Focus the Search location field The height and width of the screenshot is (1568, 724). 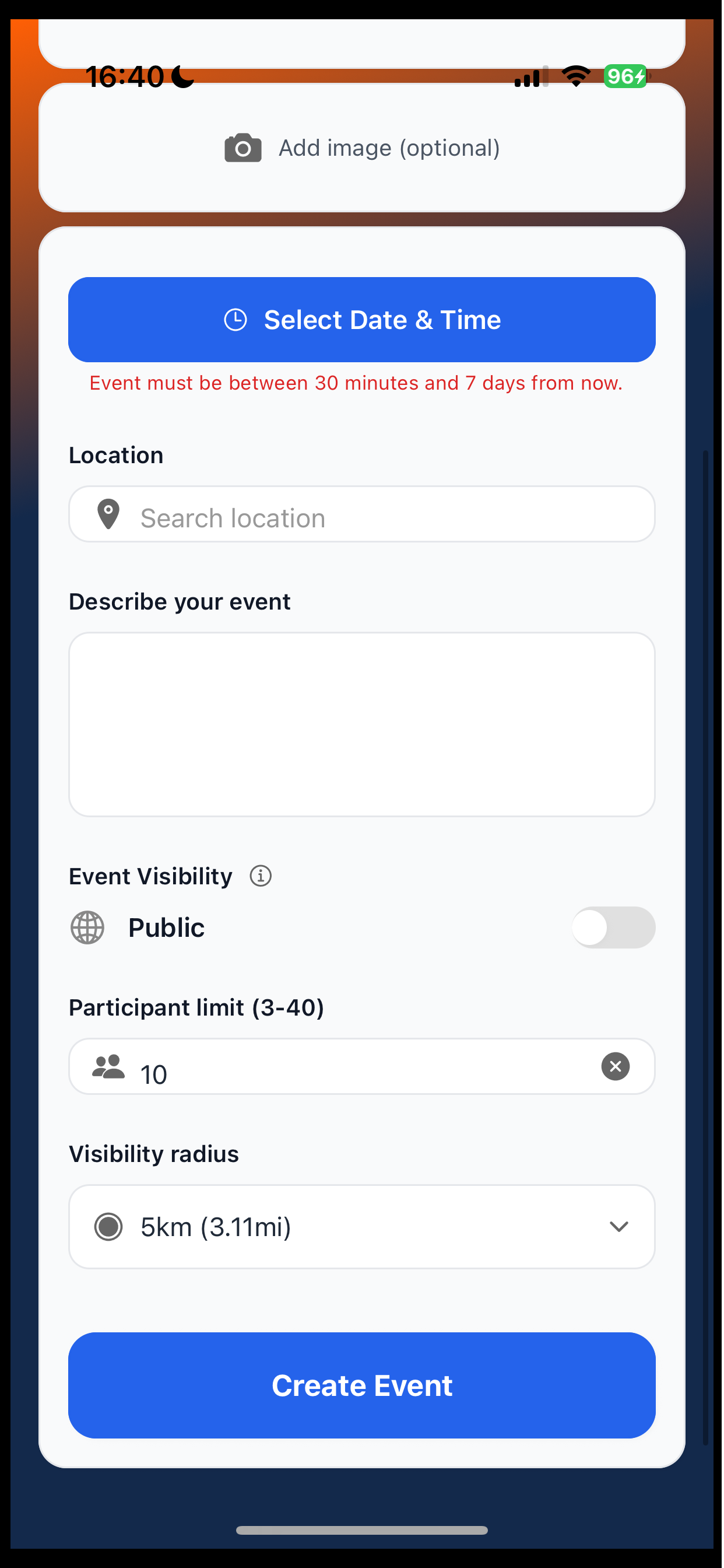point(362,514)
